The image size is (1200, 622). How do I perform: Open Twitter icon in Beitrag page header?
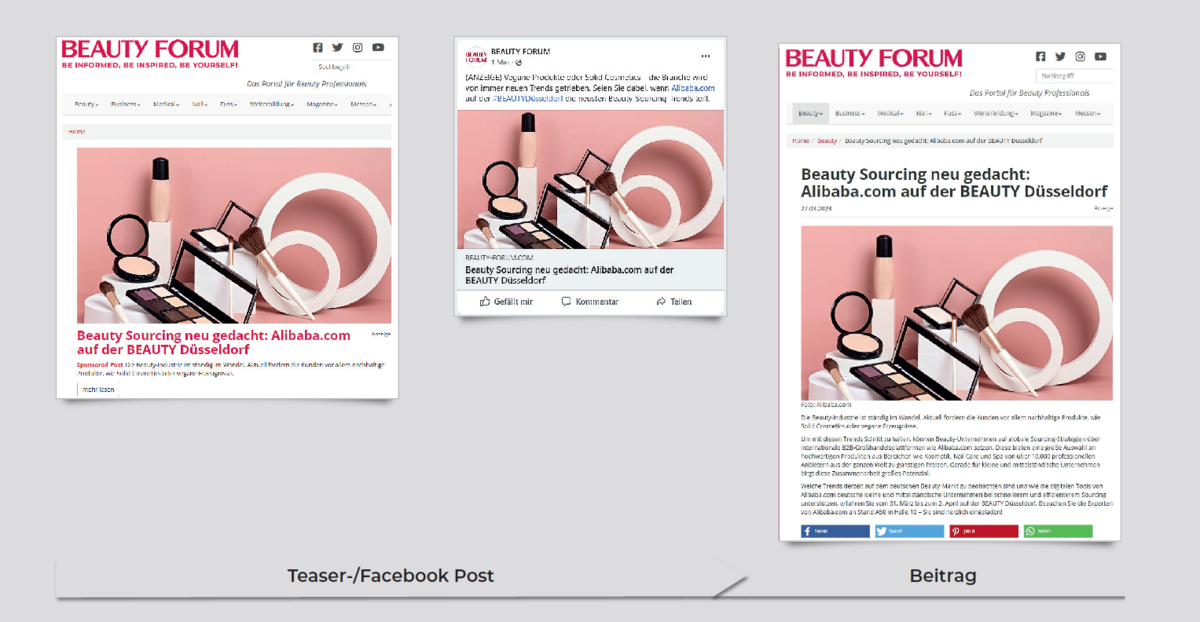coord(1061,56)
